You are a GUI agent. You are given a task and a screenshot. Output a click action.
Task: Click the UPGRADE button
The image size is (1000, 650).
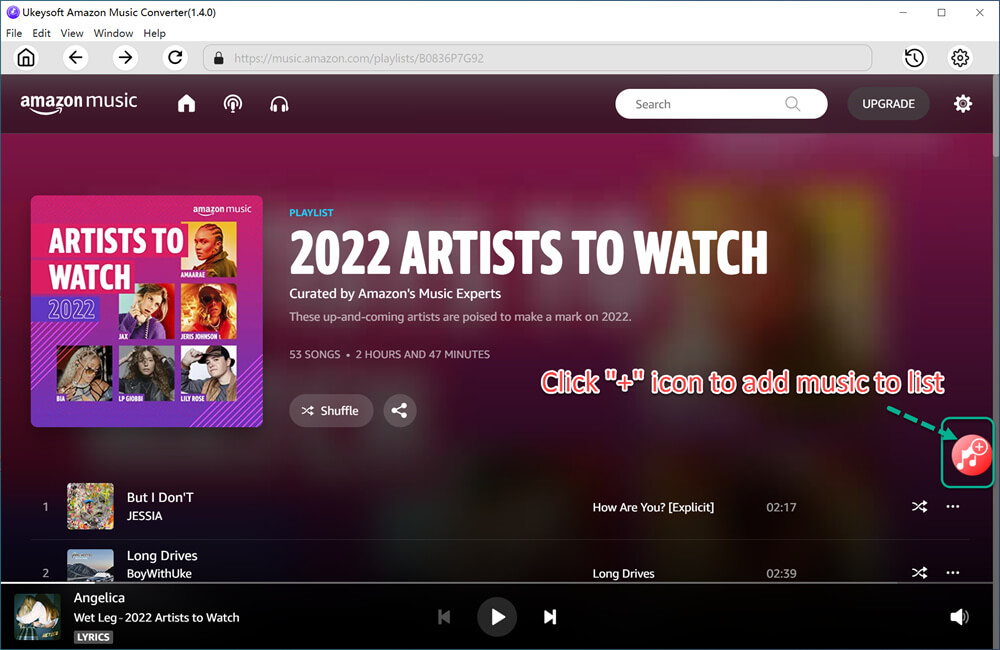(x=888, y=103)
